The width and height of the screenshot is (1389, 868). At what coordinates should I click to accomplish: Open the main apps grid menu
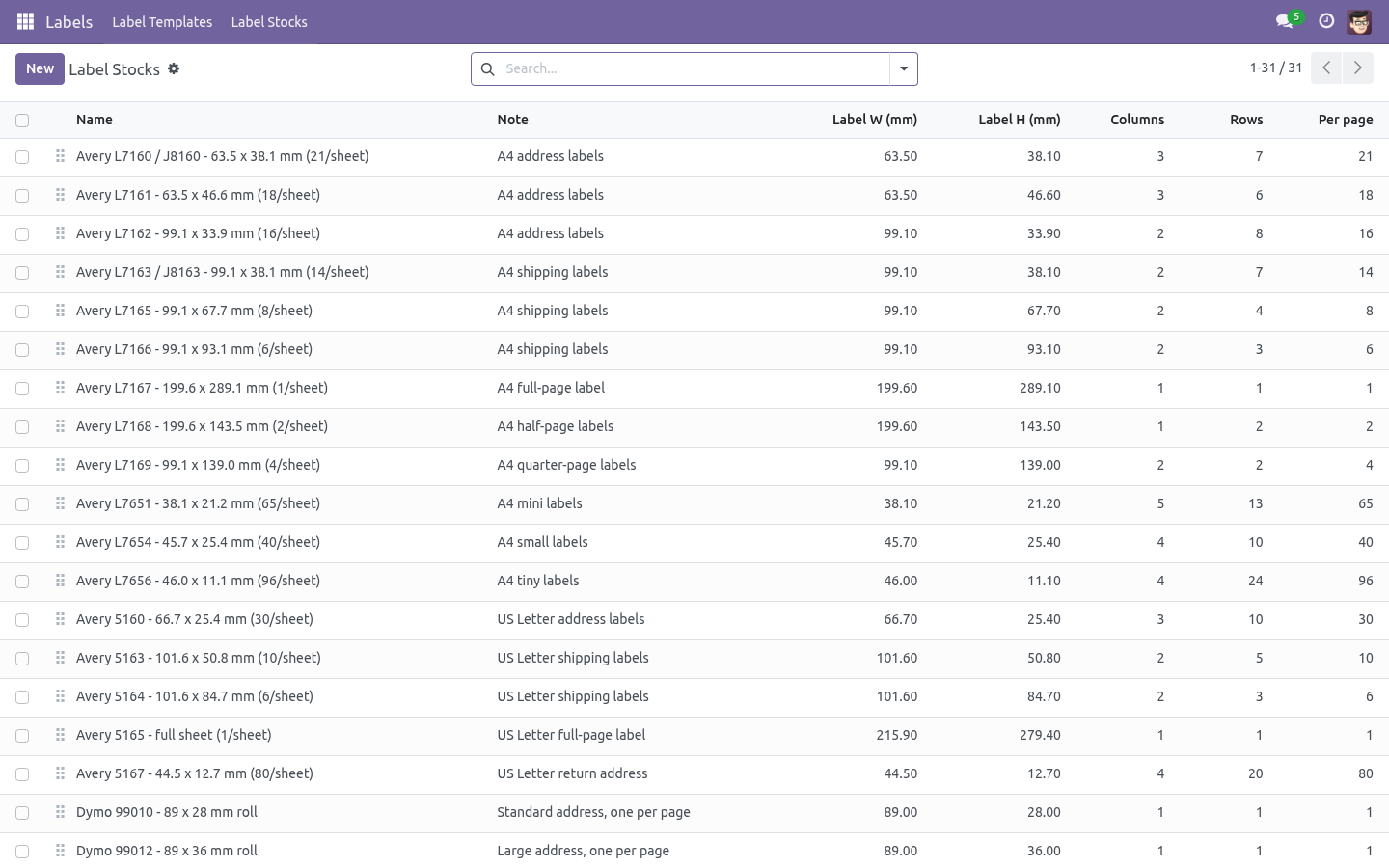coord(26,21)
